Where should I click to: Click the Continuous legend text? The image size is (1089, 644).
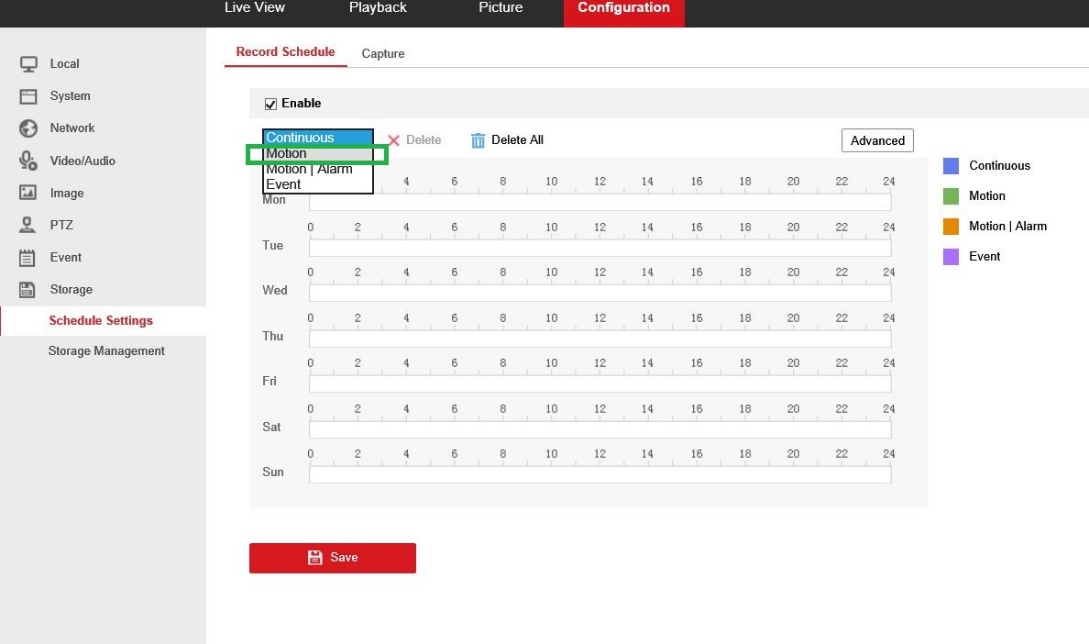(999, 165)
